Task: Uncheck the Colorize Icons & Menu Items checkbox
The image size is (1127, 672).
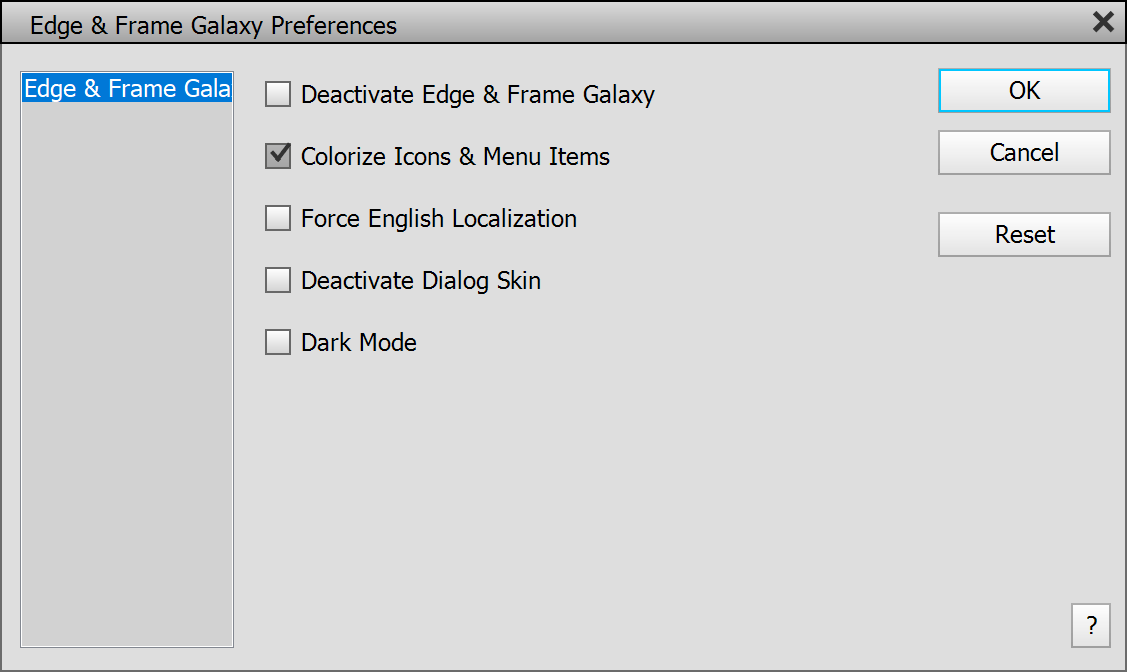Action: (278, 157)
